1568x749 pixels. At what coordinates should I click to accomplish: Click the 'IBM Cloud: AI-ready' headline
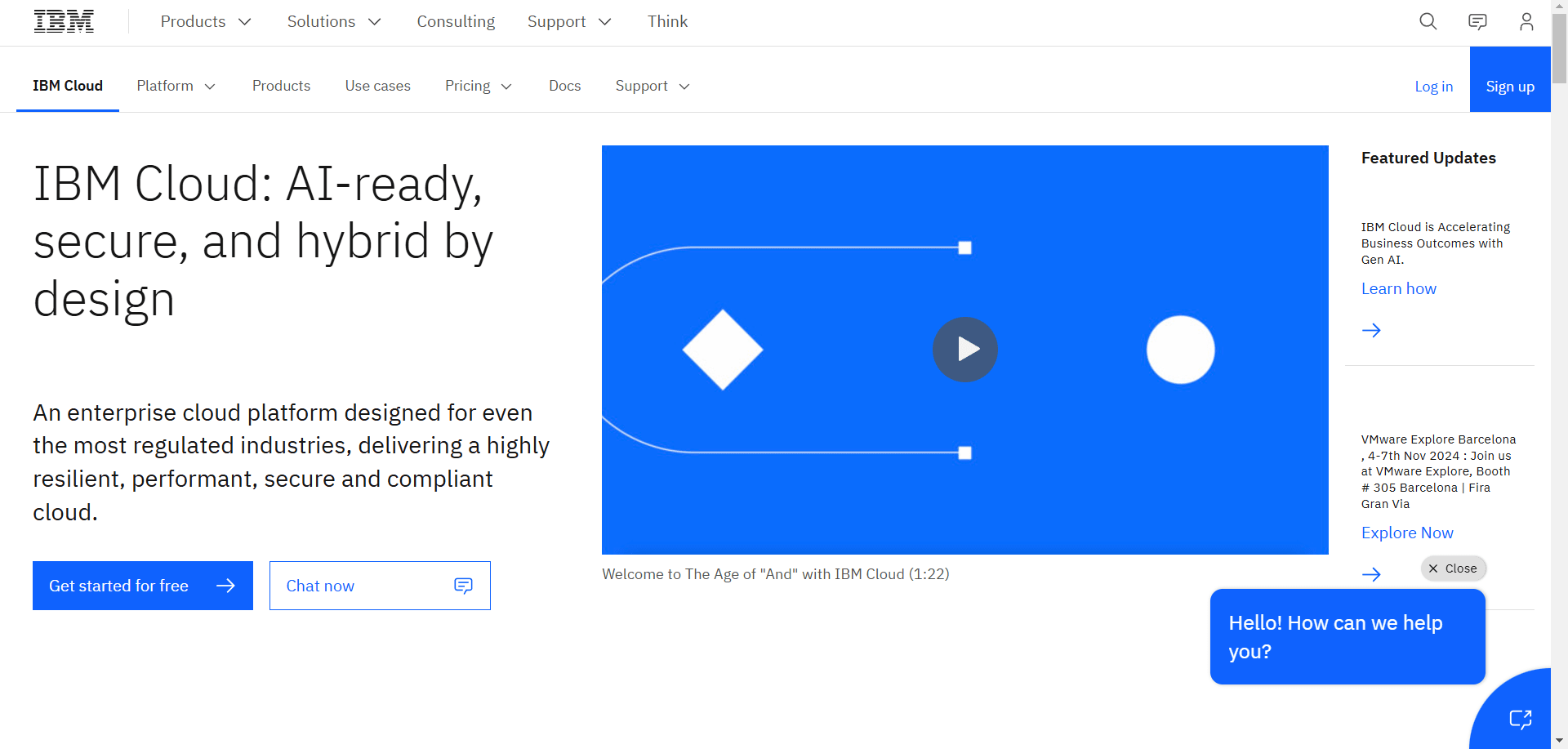[263, 241]
